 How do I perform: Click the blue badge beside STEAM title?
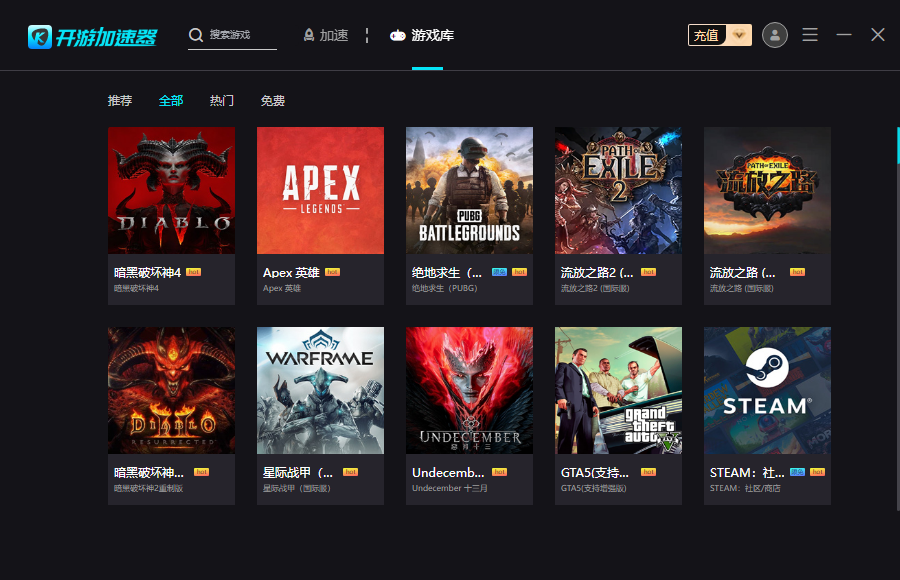(797, 472)
